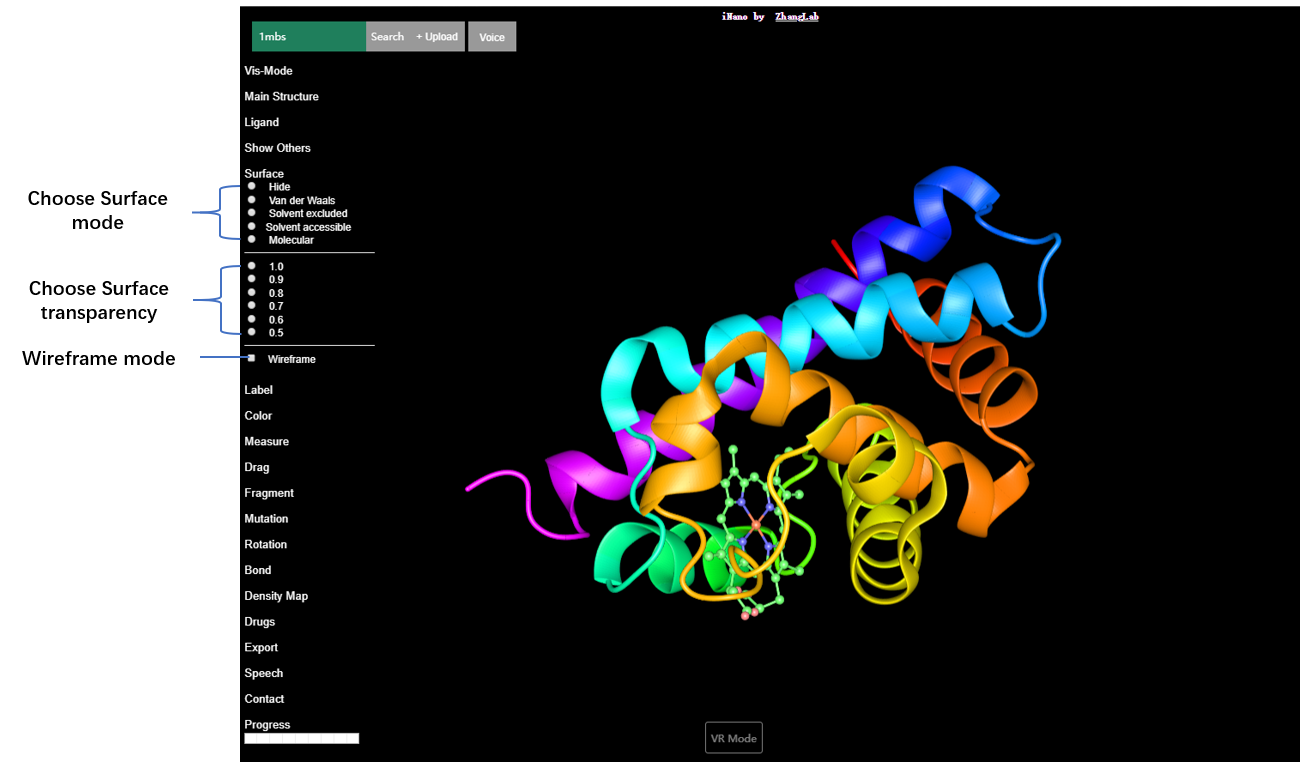Expand the Vis-Mode menu

tap(268, 71)
